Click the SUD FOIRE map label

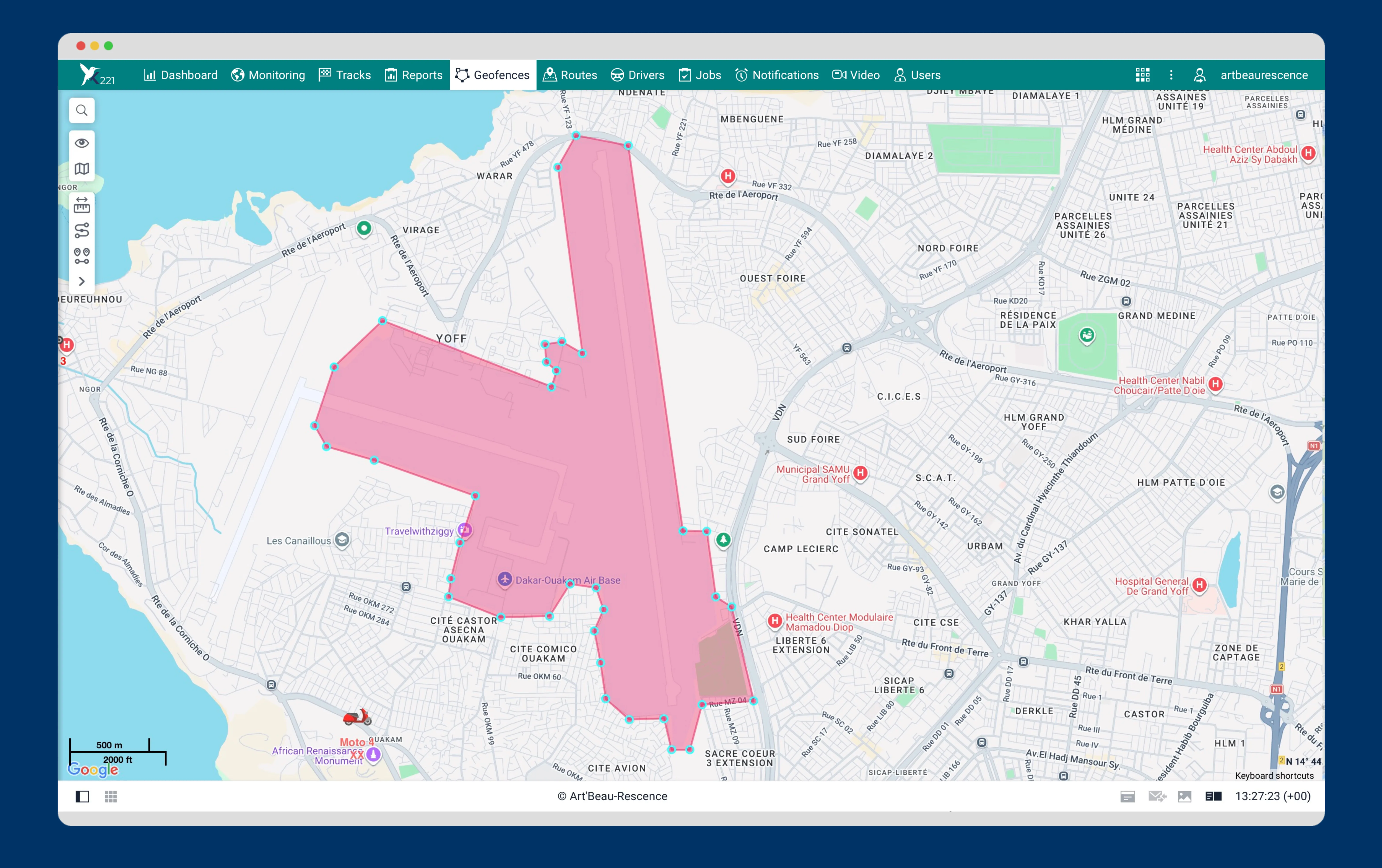(813, 439)
